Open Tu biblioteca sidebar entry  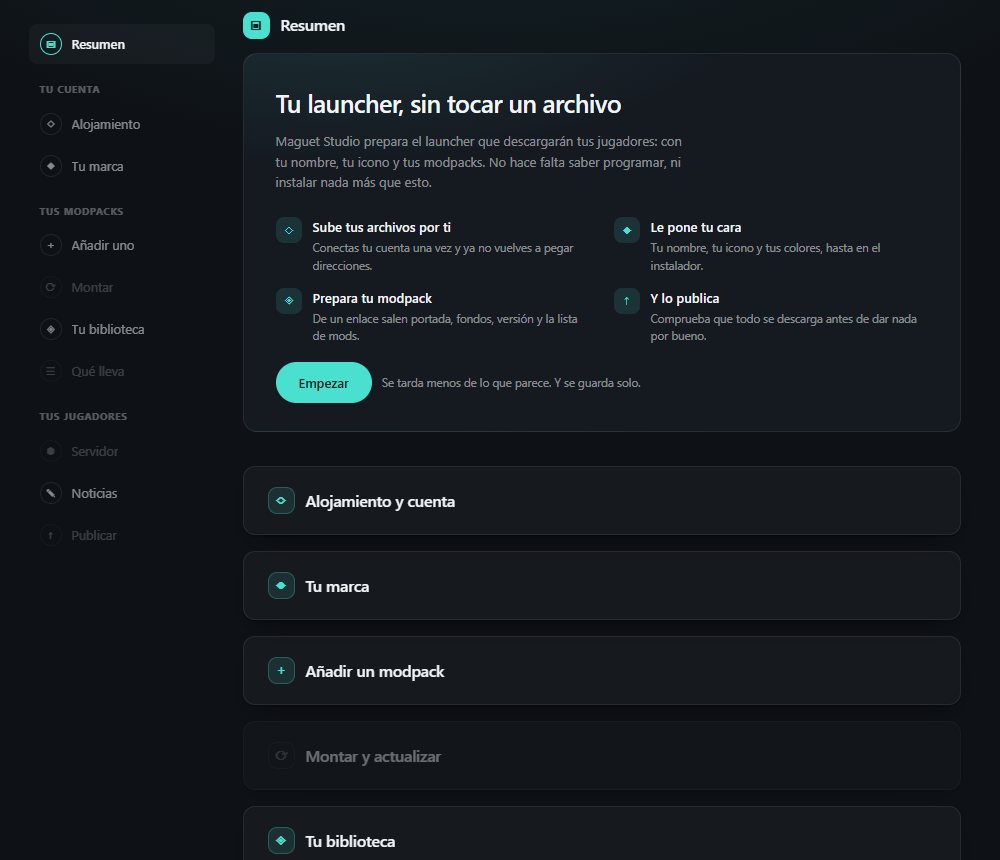point(122,329)
